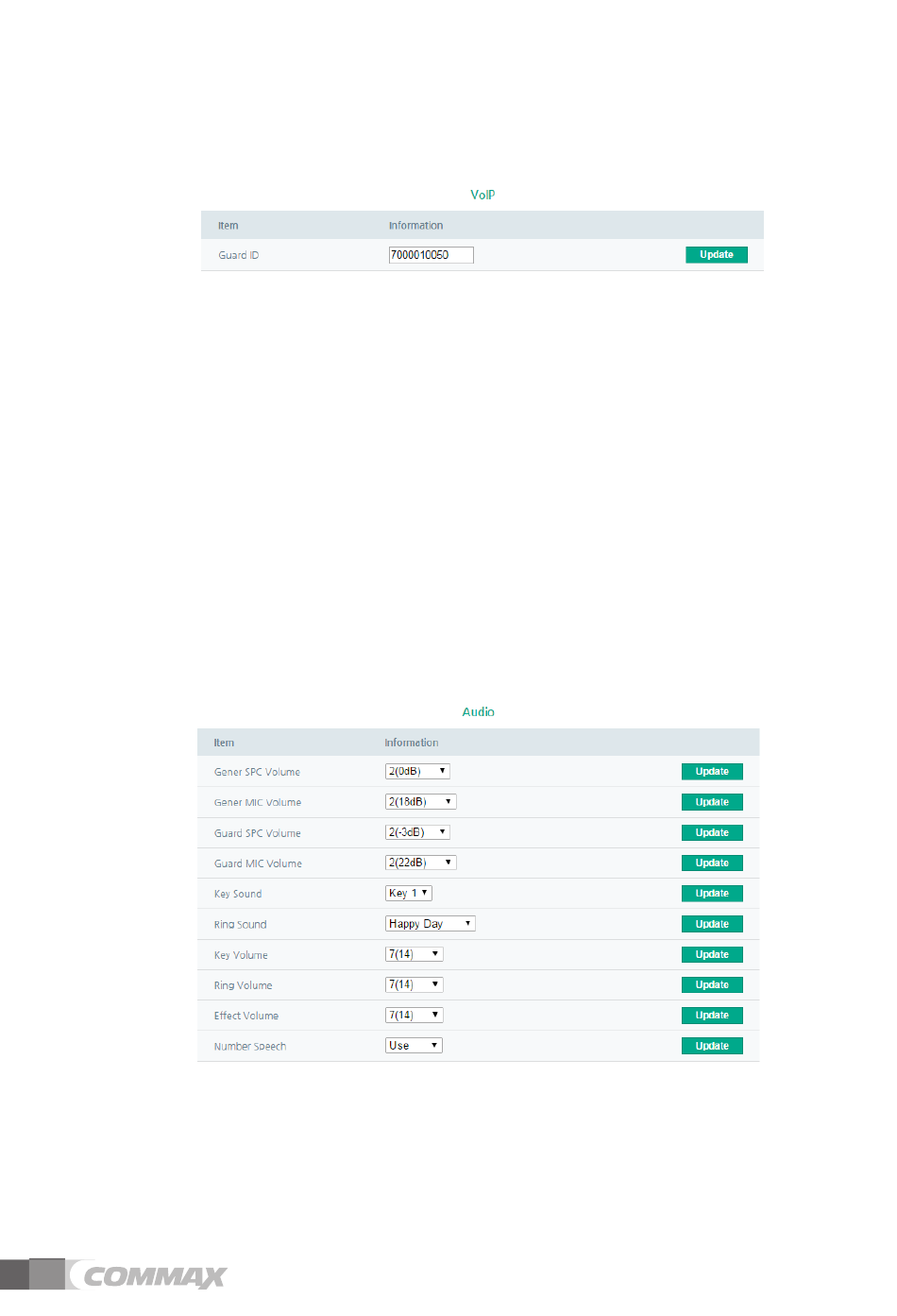Select the Guard MIC Volume dropdown

point(420,863)
